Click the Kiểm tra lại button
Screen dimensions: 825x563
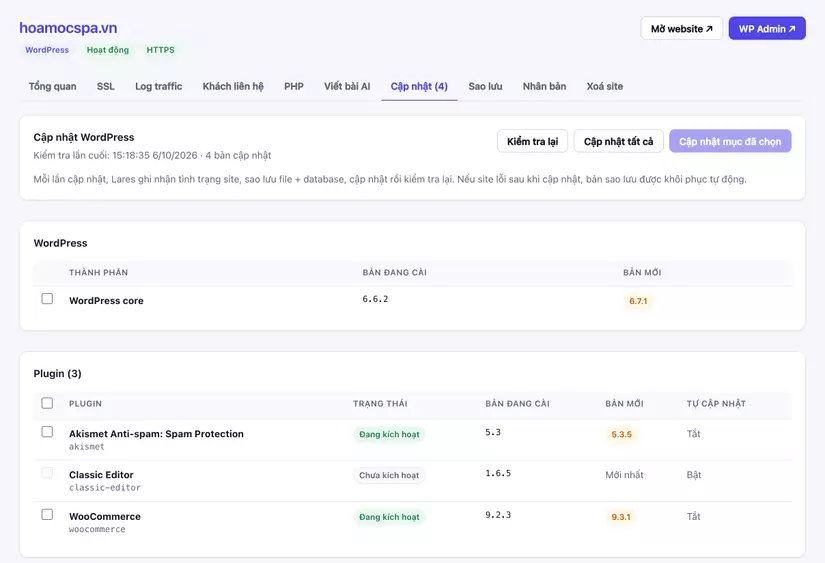[x=532, y=141]
